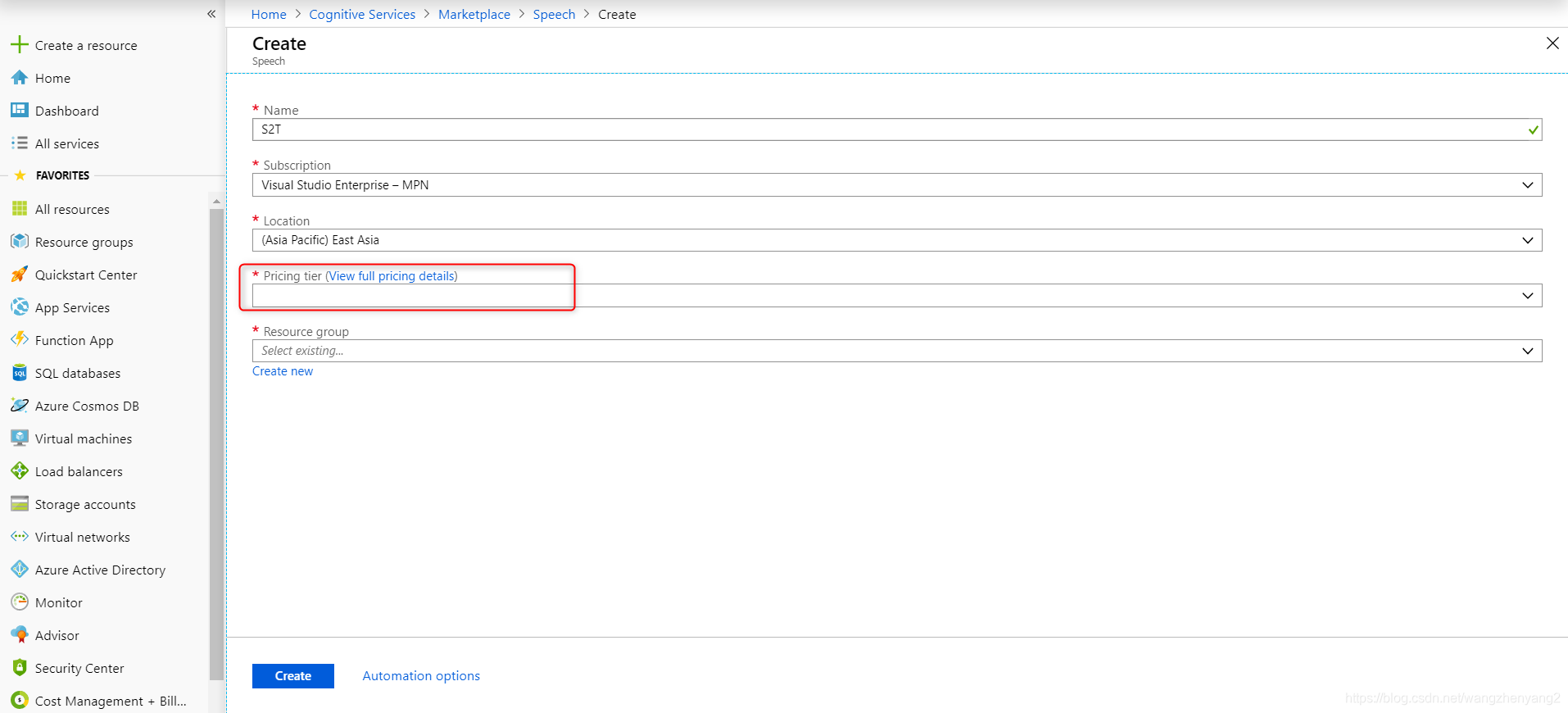Viewport: 1568px width, 713px height.
Task: Open the Subscription dropdown
Action: coord(897,184)
